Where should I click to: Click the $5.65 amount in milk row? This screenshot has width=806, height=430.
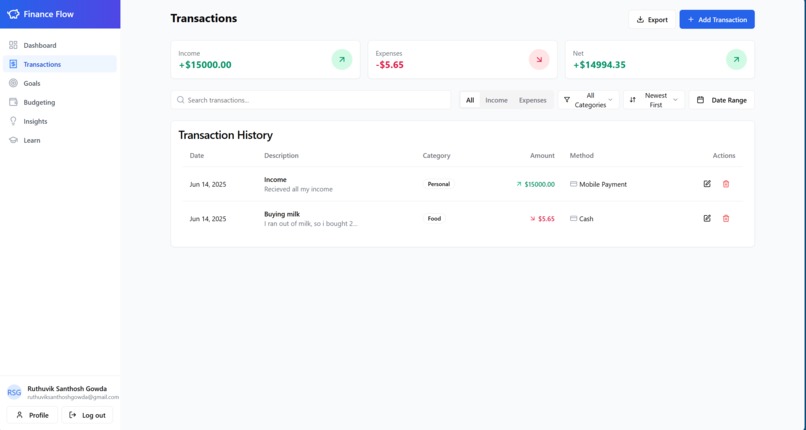(x=546, y=219)
